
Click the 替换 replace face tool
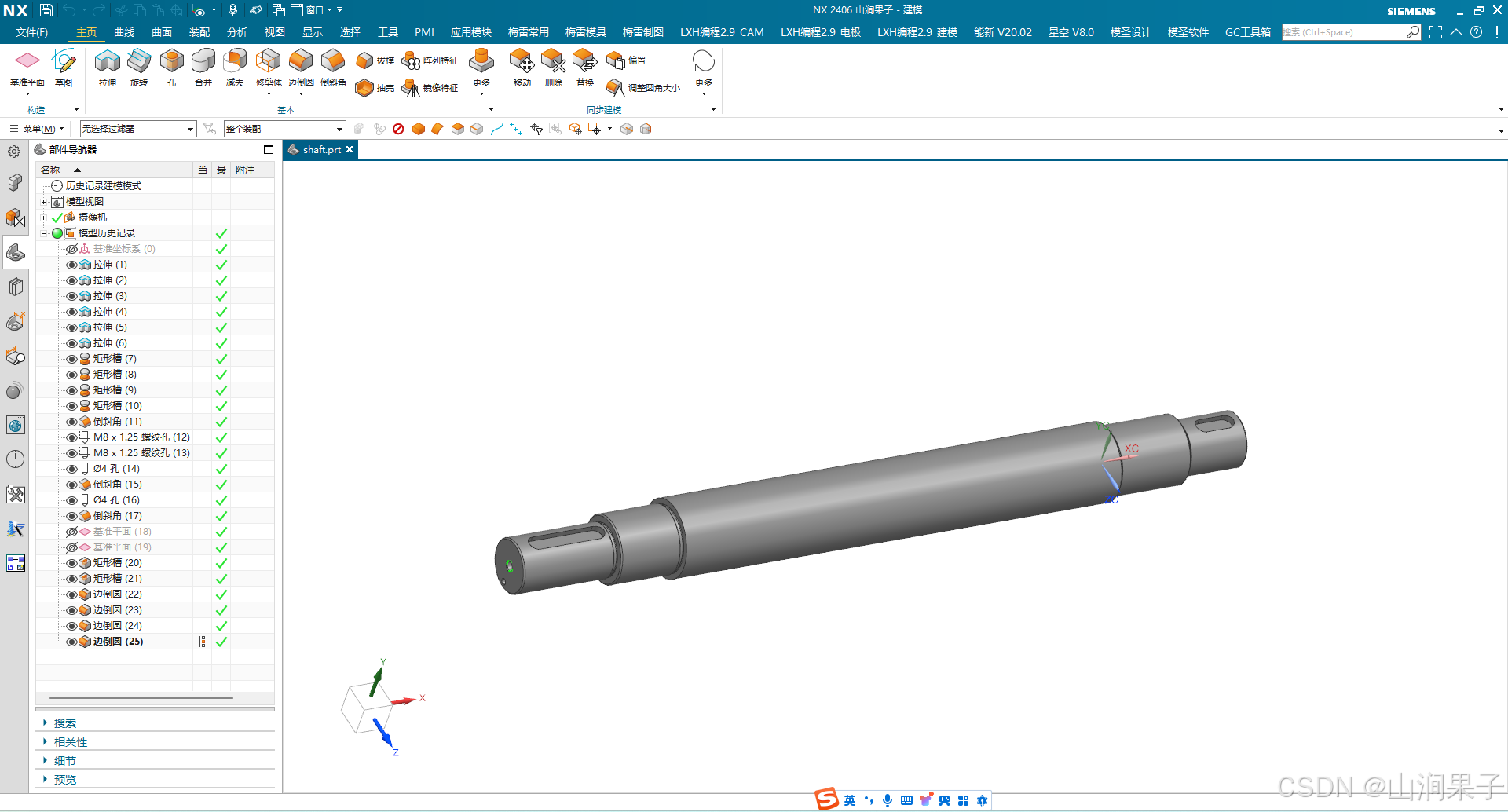(x=585, y=68)
